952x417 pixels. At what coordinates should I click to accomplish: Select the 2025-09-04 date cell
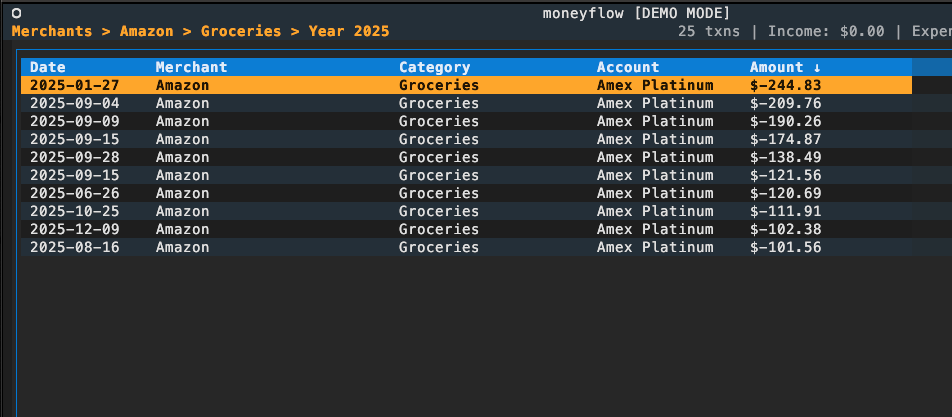point(75,103)
